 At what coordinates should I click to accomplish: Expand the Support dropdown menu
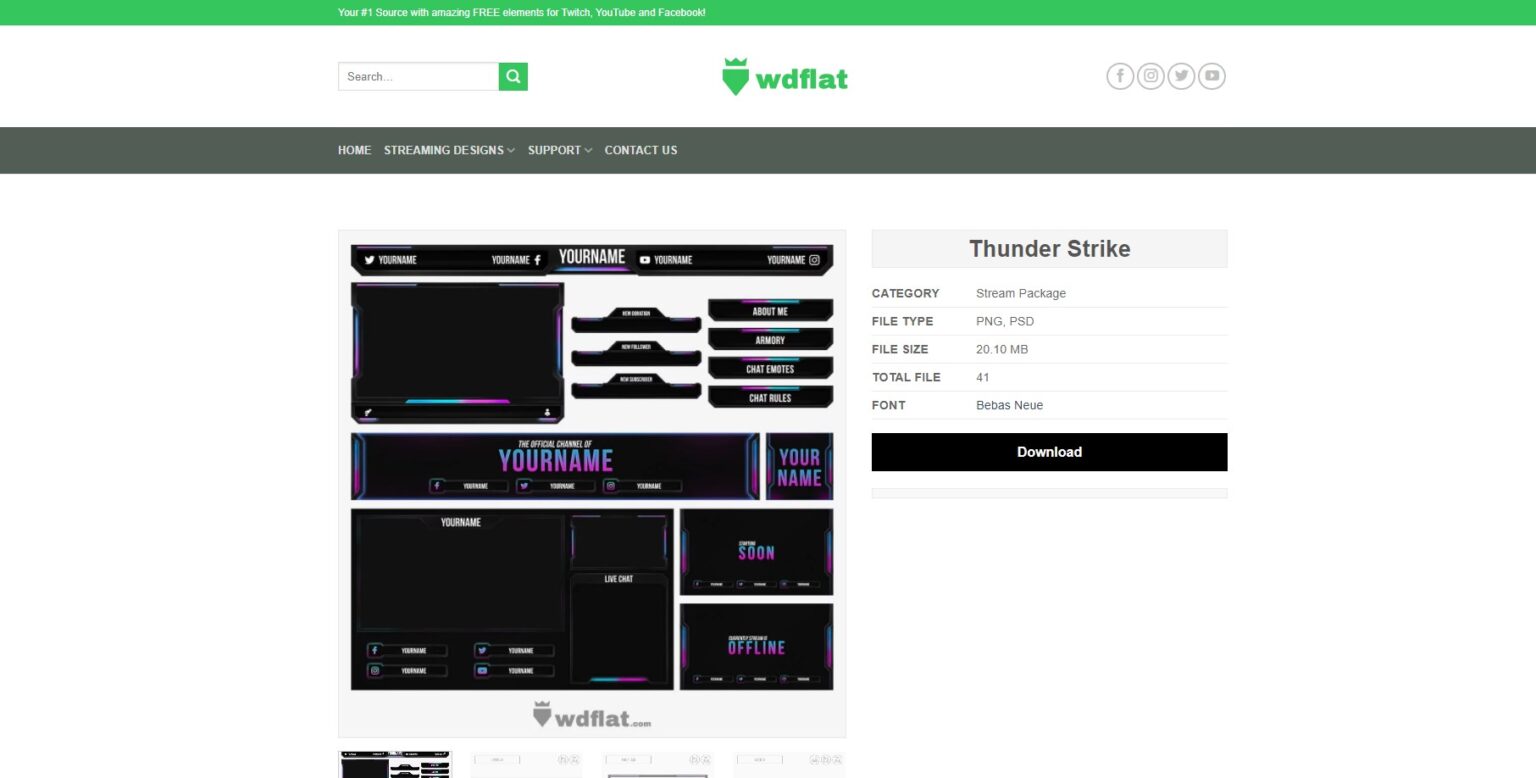point(560,150)
